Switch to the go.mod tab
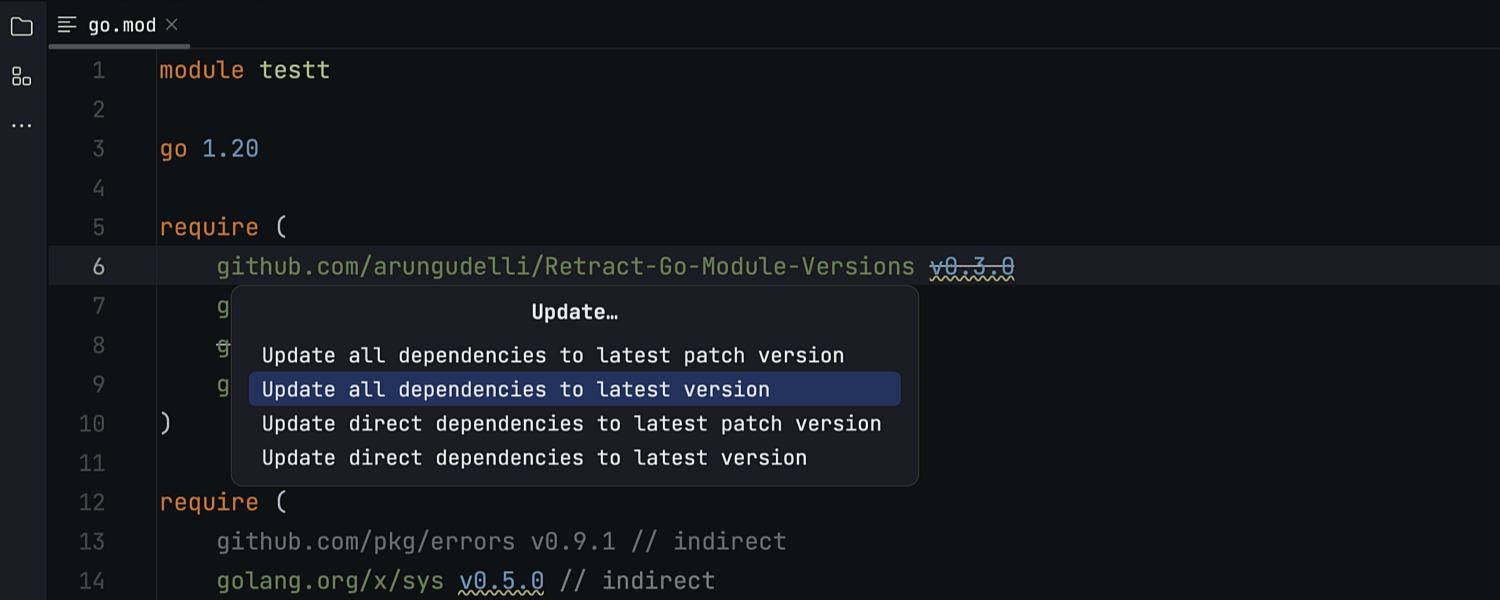Viewport: 1500px width, 600px height. [x=122, y=26]
